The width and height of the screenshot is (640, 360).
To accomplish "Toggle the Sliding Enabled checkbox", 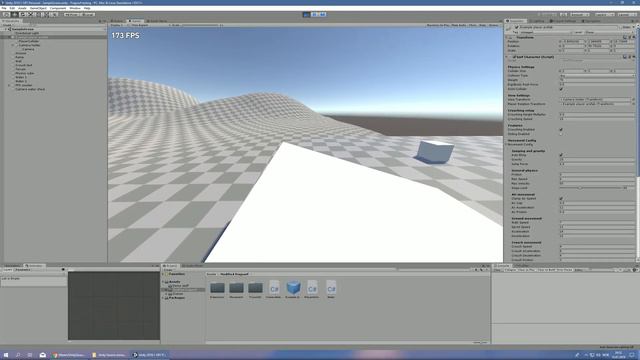I will (561, 134).
